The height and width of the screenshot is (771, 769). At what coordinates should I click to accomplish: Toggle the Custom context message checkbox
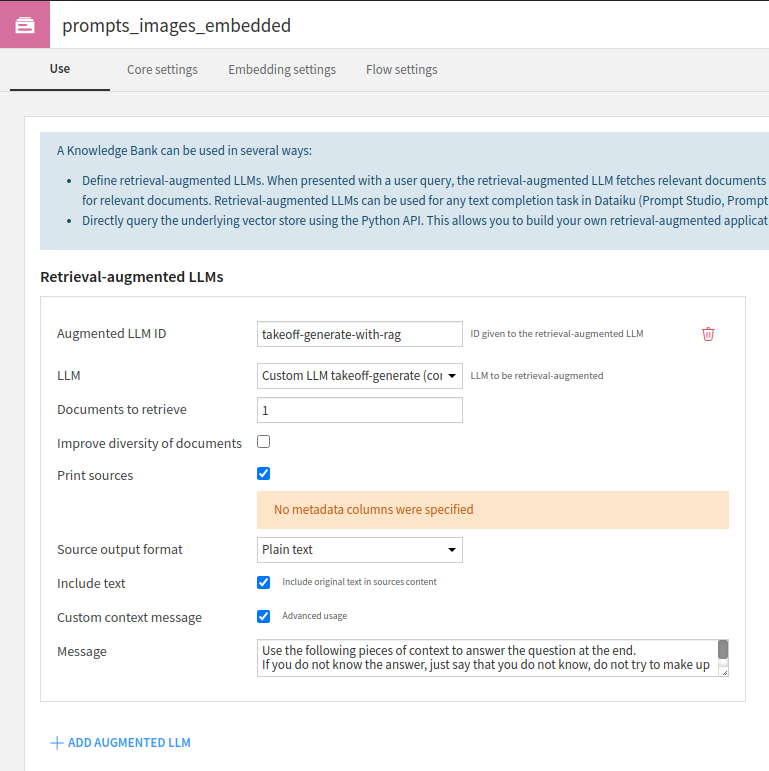pyautogui.click(x=264, y=616)
